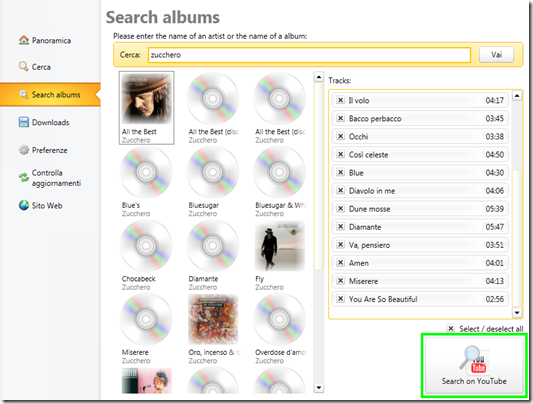Uncheck the Va, pensiero track
Viewport: 533px width, 404px height.
click(340, 245)
